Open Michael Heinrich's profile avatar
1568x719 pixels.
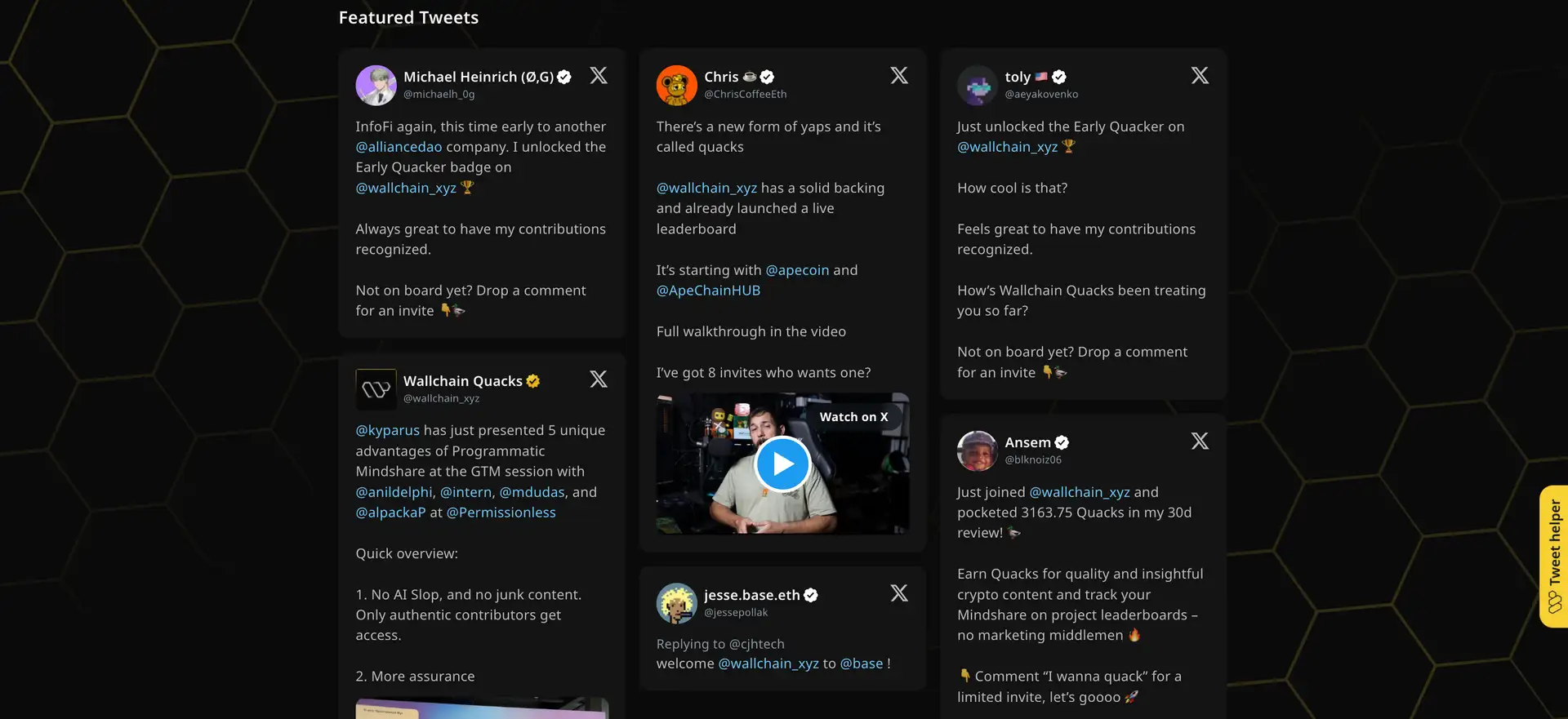(x=376, y=86)
